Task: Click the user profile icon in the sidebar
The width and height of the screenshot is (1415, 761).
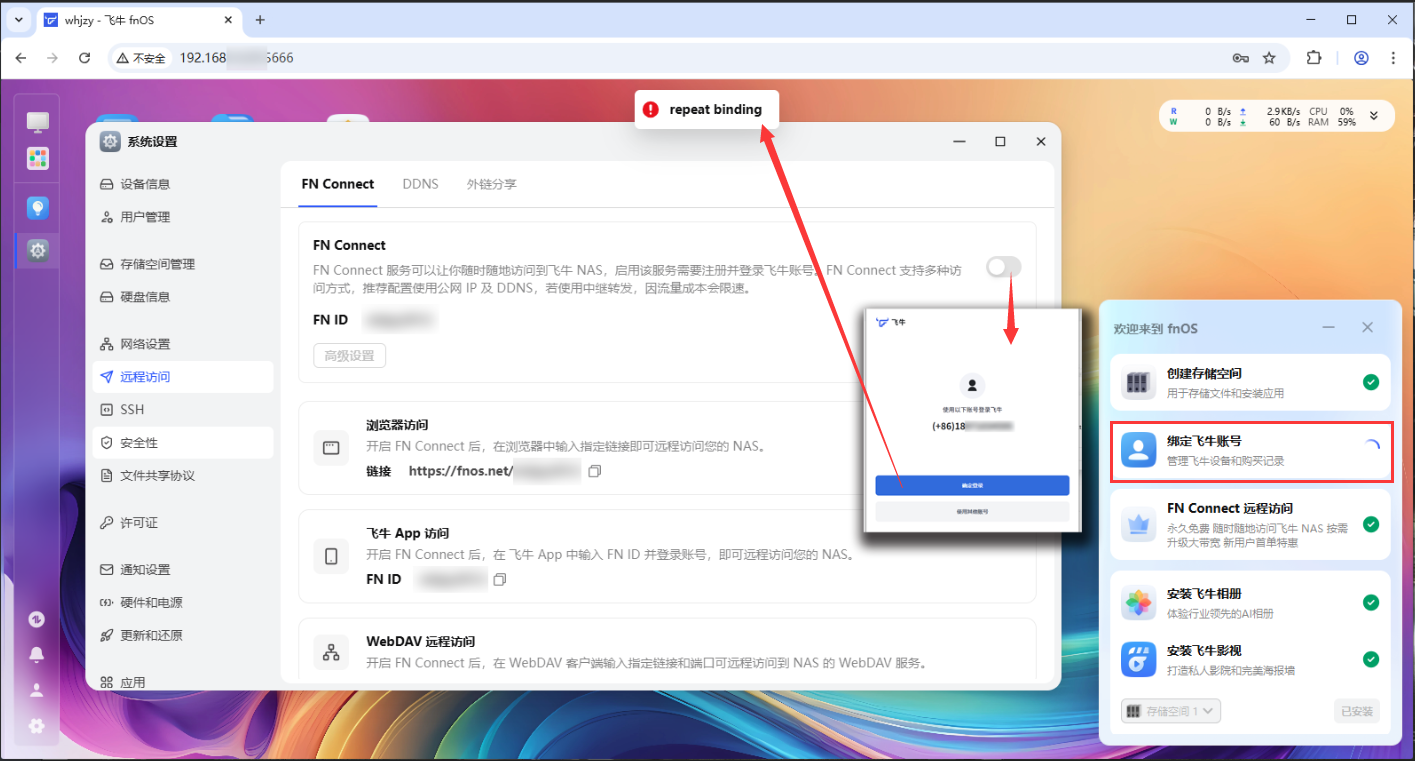Action: (x=36, y=691)
